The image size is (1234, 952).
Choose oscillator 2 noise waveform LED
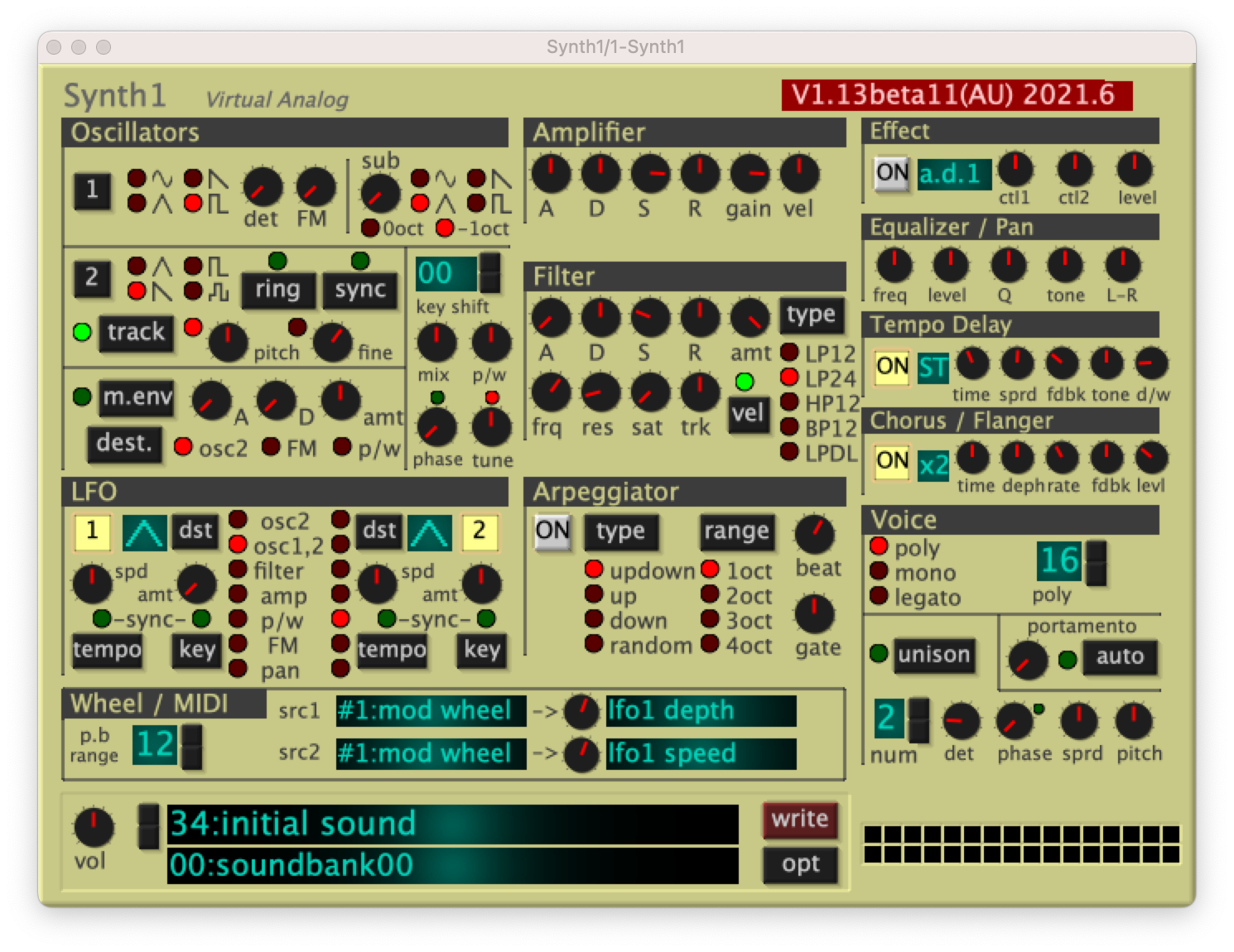tap(193, 291)
